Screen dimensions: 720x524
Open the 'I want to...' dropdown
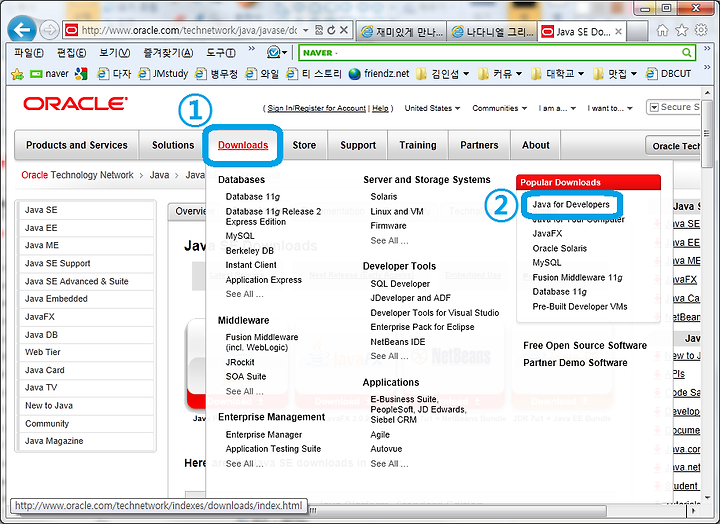point(610,108)
